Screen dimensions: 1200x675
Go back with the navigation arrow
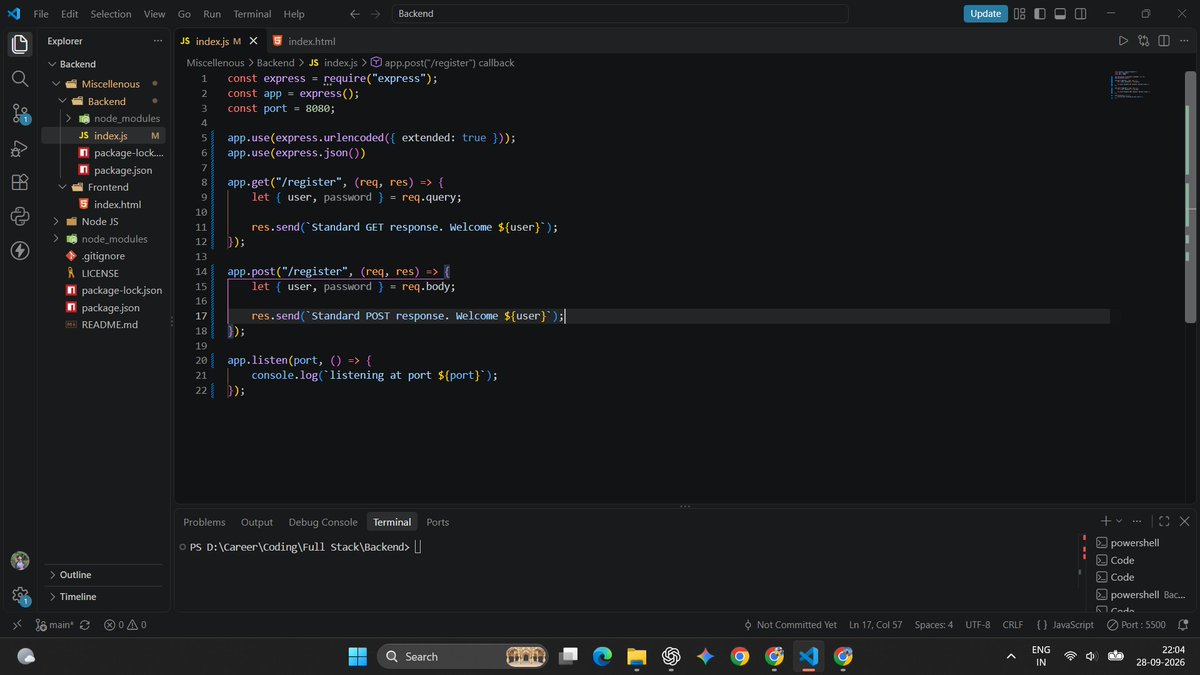point(355,14)
